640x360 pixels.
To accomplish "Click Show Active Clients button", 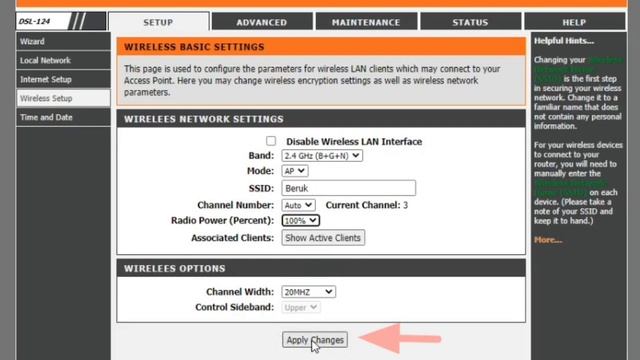I will (x=323, y=238).
